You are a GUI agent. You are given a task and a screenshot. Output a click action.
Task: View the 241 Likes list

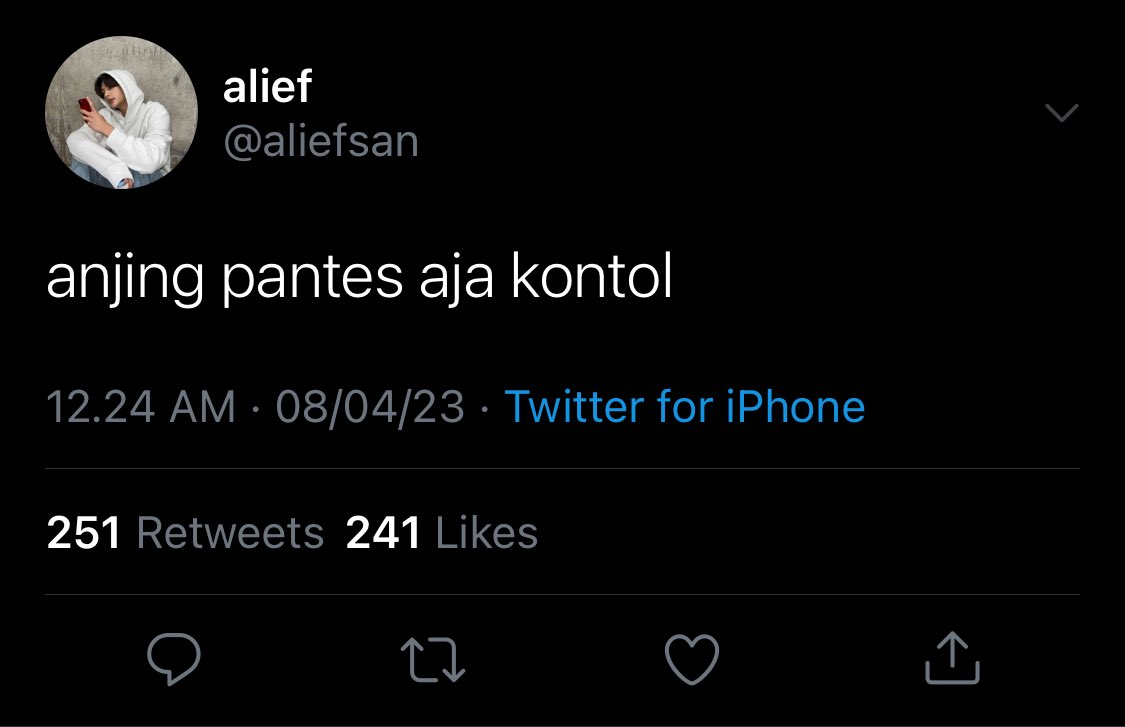click(442, 533)
